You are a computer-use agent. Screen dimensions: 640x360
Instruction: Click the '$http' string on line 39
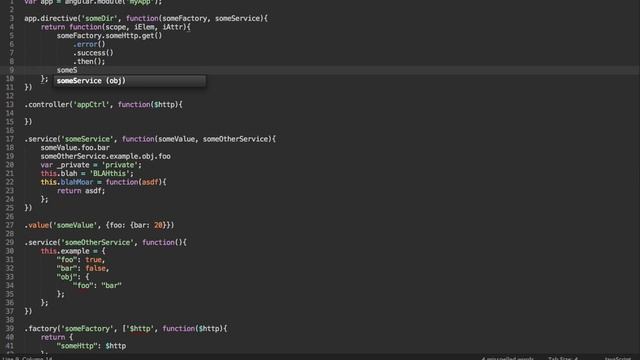coord(140,329)
